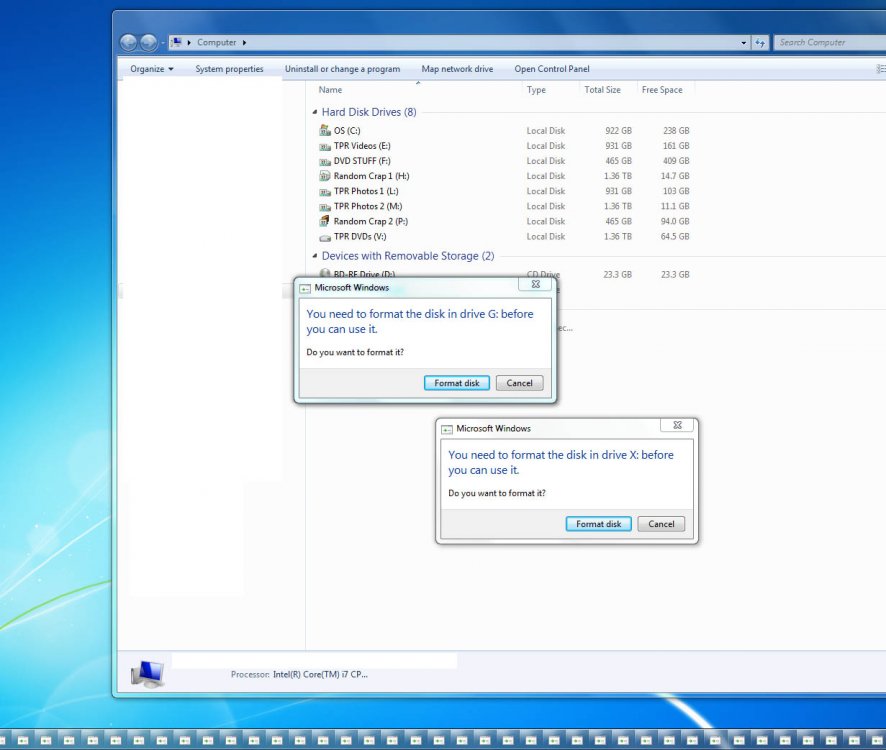Viewport: 886px width, 750px height.
Task: Click the OS (C:) drive icon
Action: click(325, 131)
